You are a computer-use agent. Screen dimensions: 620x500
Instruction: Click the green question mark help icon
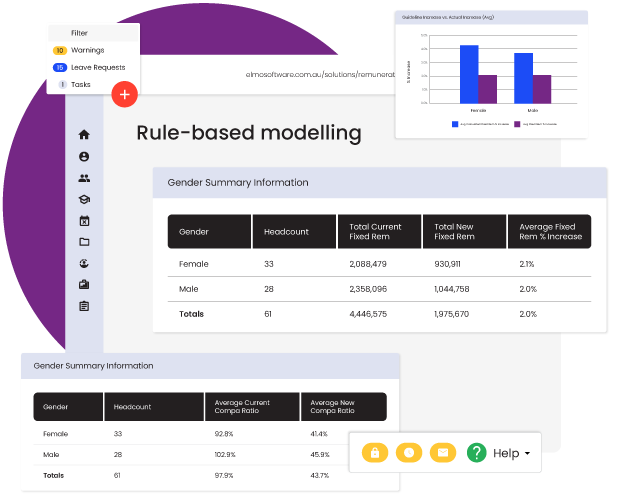[476, 453]
